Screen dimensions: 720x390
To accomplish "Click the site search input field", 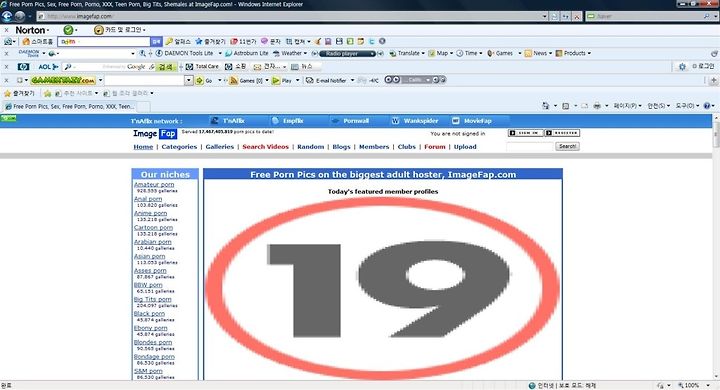I will [530, 147].
